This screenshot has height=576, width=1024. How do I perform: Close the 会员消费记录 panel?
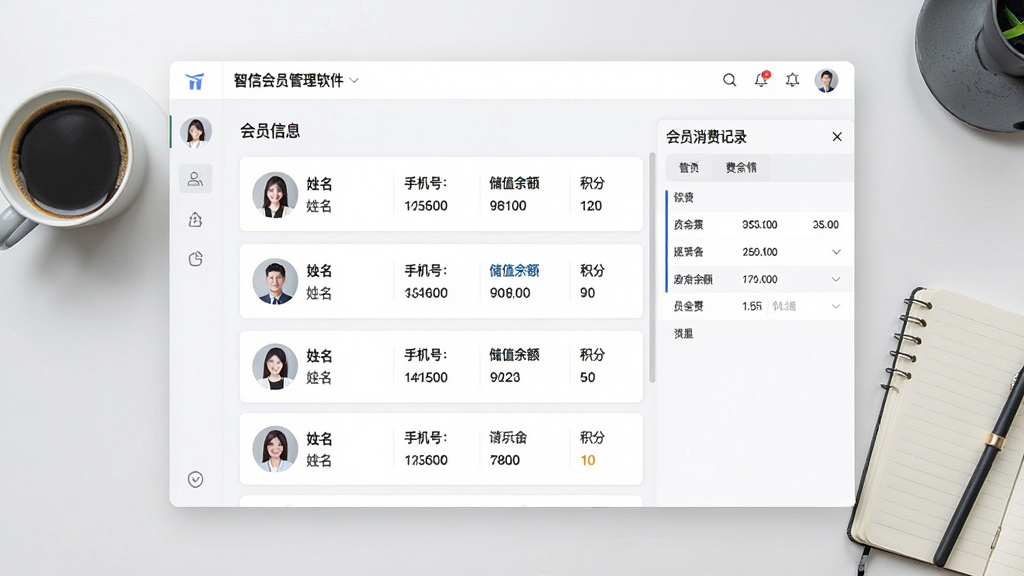(837, 136)
